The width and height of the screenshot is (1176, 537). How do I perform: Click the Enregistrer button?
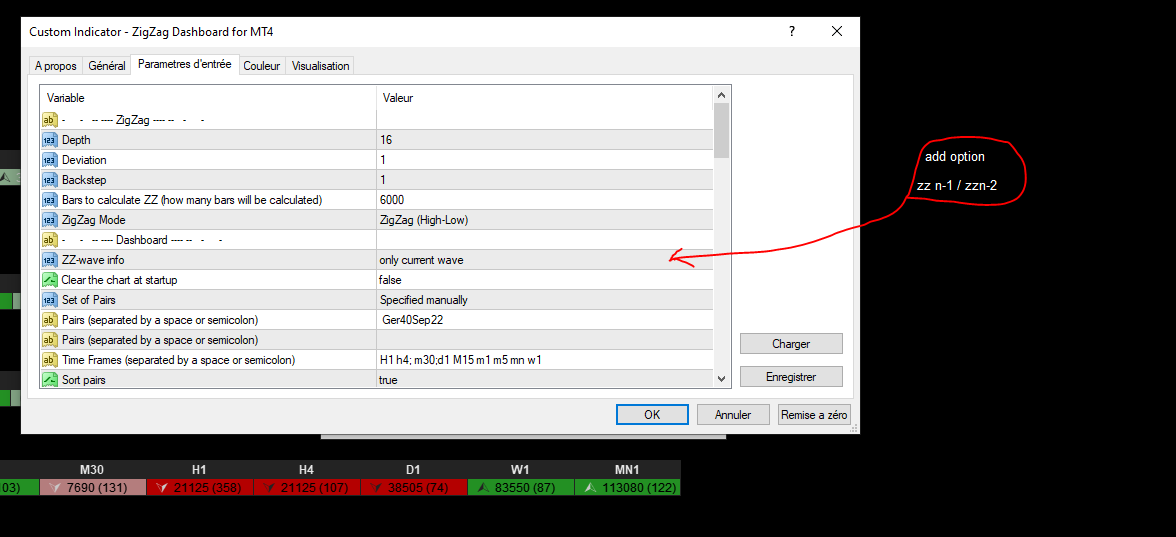[791, 376]
